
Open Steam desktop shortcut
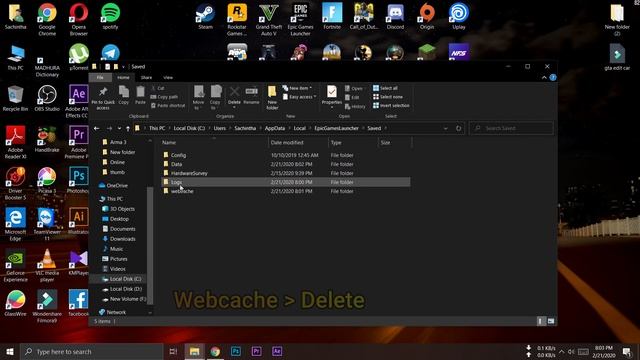[x=205, y=17]
